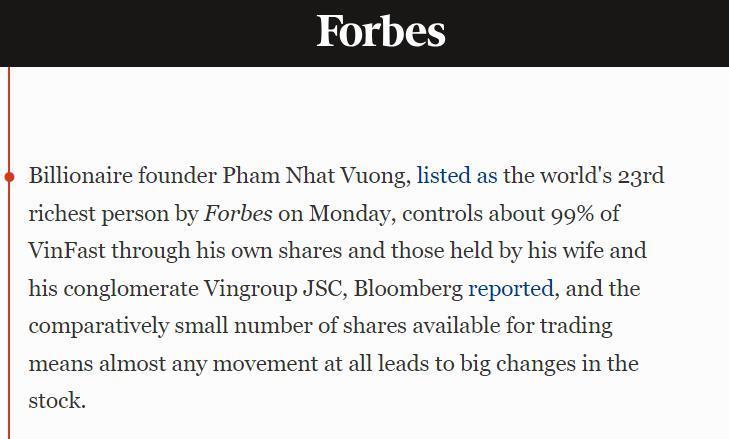The width and height of the screenshot is (729, 439).
Task: Click the final word "stock."
Action: (57, 401)
